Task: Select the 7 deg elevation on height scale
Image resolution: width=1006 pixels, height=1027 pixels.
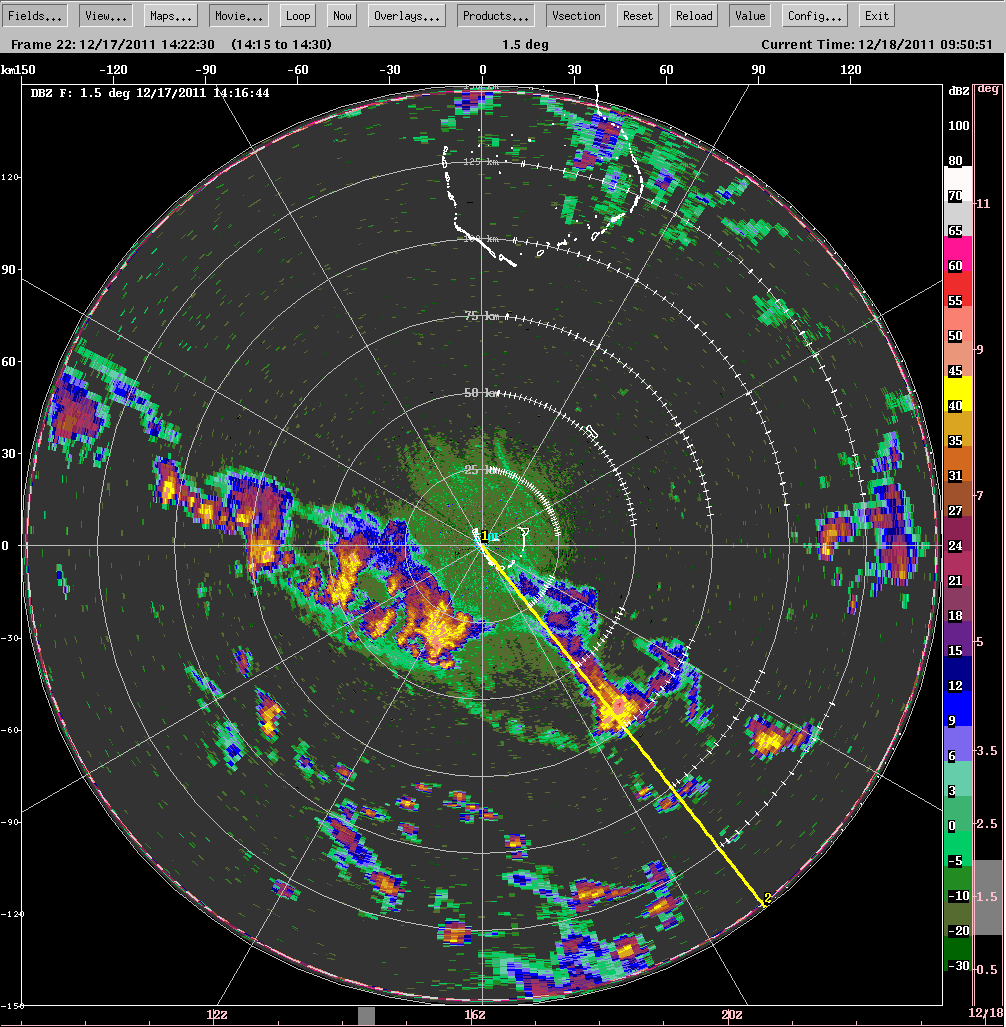Action: click(x=980, y=496)
